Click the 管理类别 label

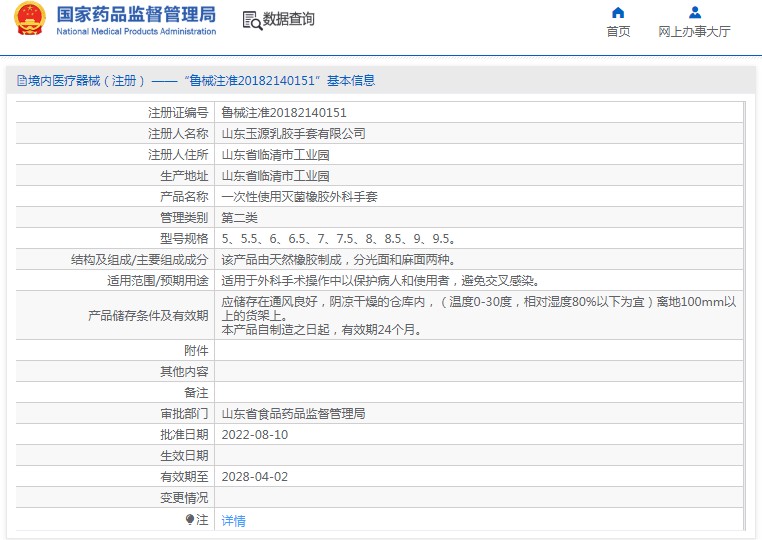pyautogui.click(x=184, y=218)
